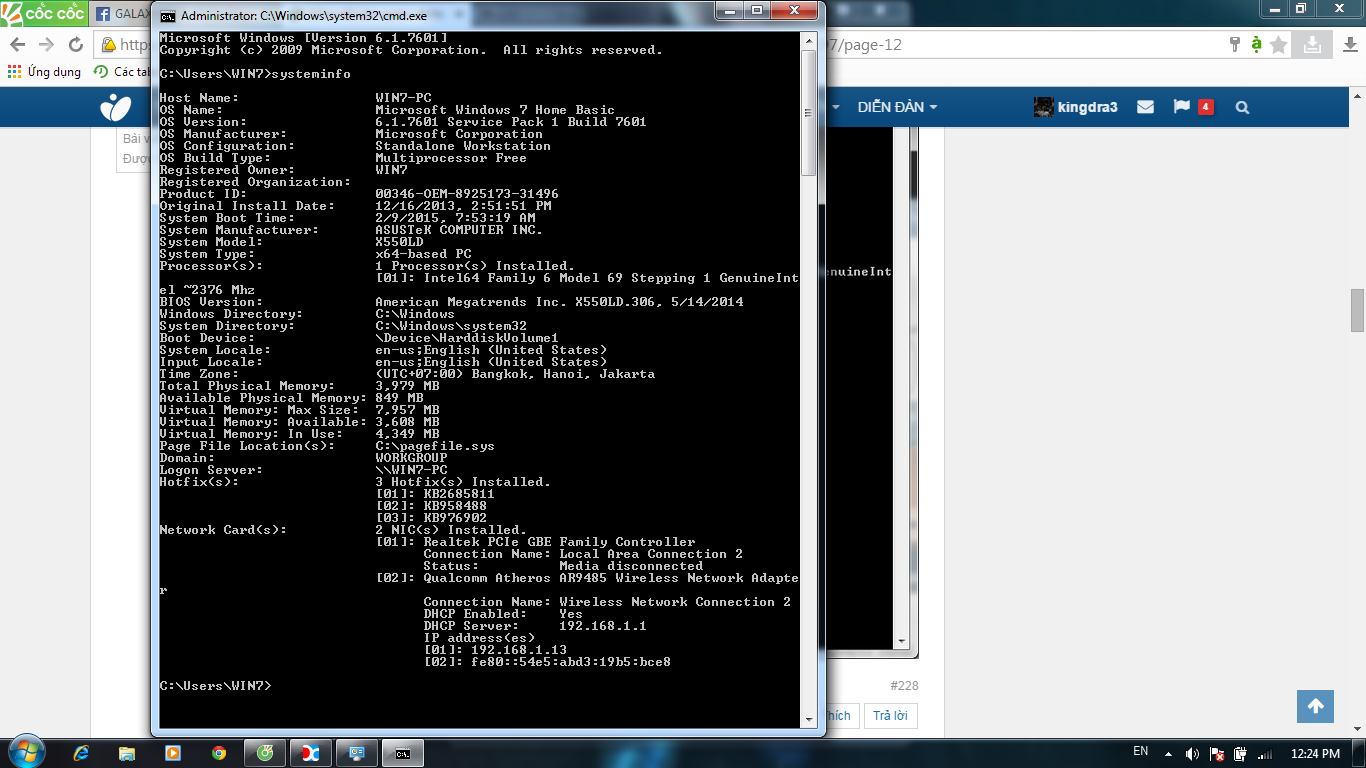Open the forum search magnifier
The image size is (1366, 768).
[x=1242, y=107]
